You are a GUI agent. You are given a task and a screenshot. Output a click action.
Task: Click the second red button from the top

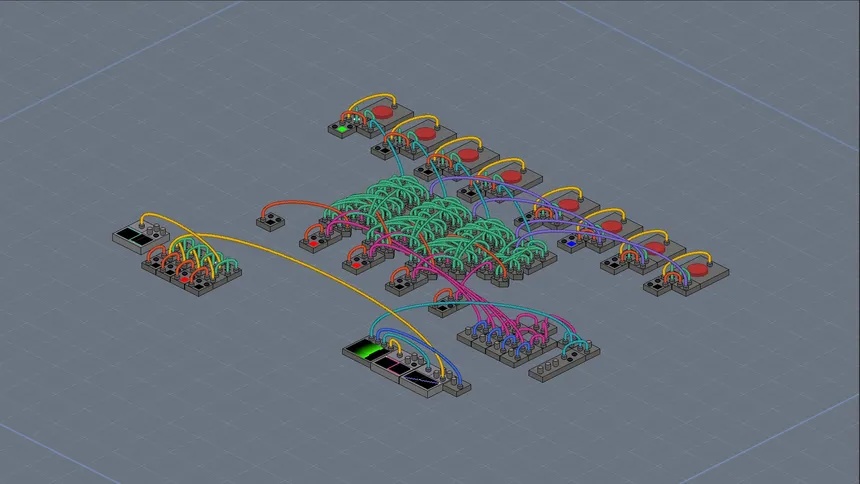pos(426,133)
